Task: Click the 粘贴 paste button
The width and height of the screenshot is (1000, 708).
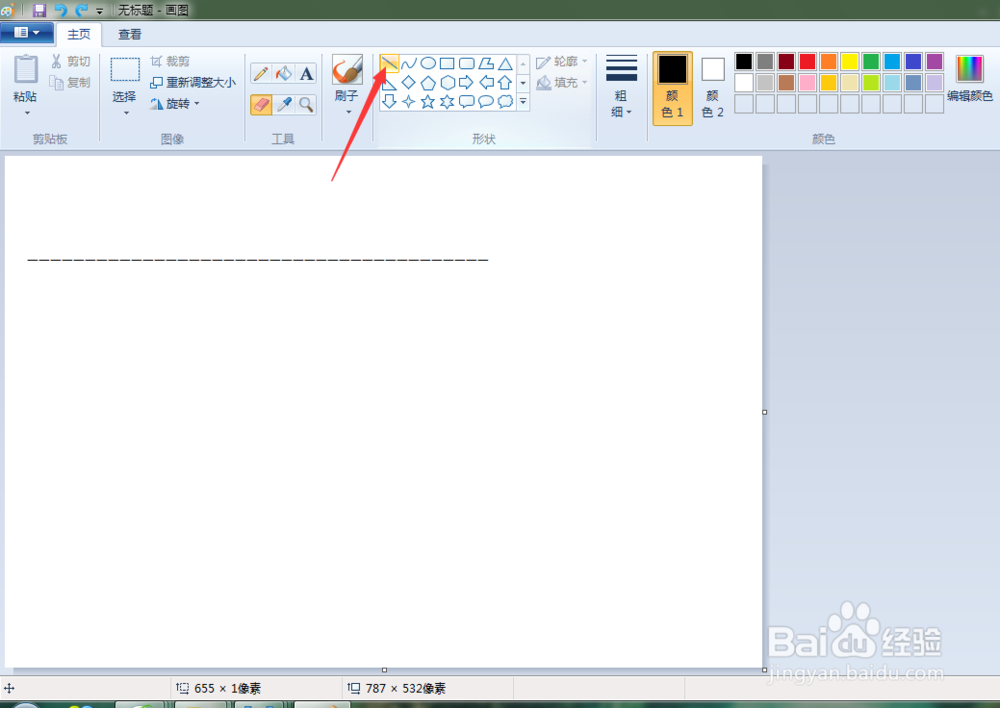Action: coord(26,78)
